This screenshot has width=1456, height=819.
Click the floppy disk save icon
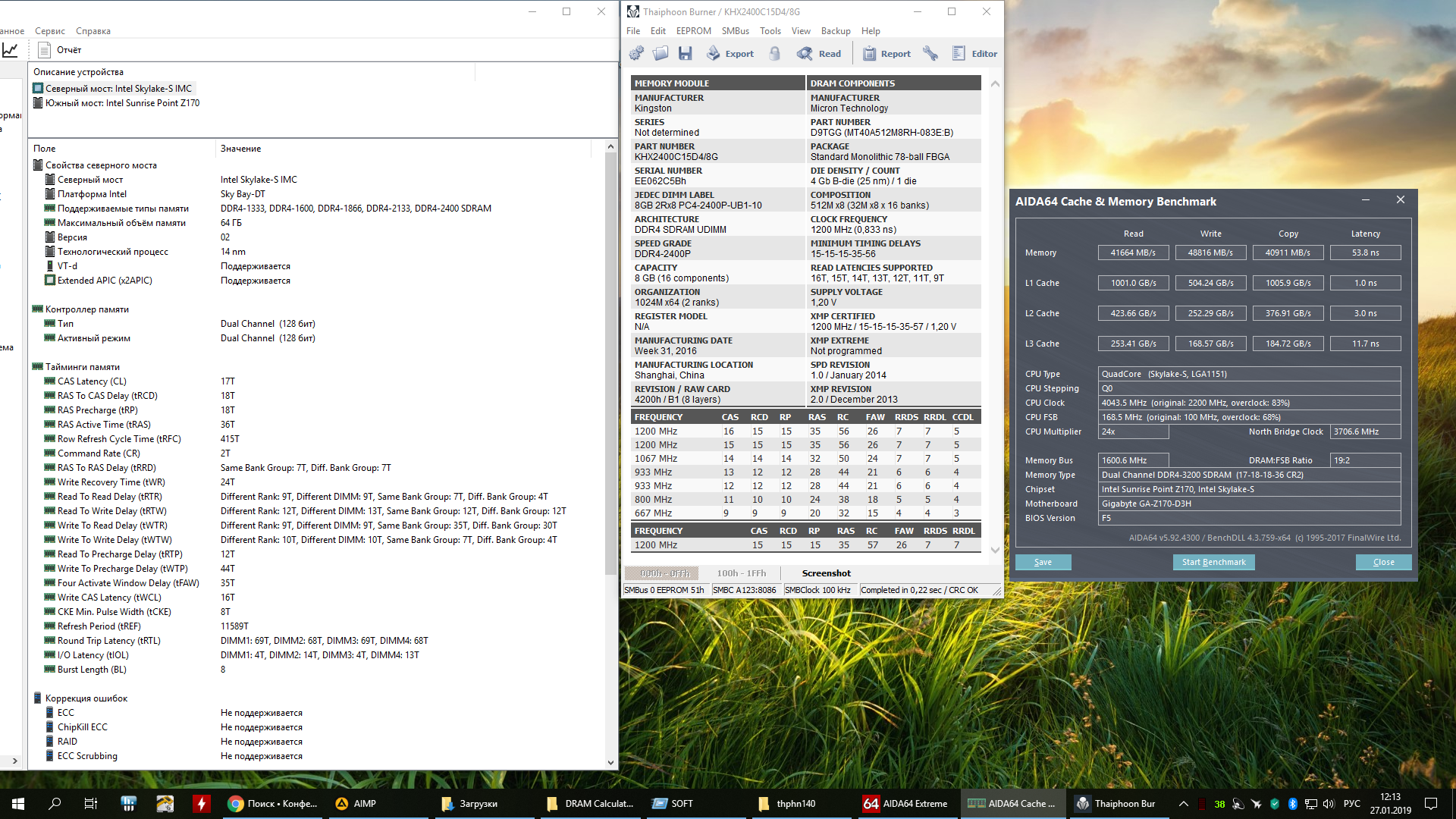pyautogui.click(x=686, y=53)
